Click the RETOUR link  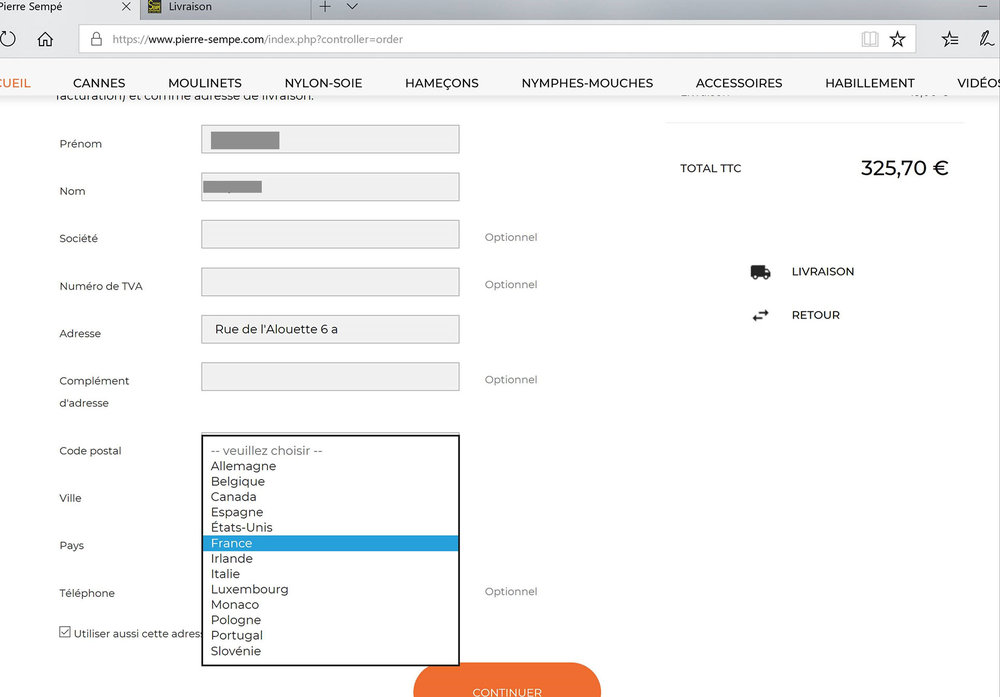click(816, 315)
